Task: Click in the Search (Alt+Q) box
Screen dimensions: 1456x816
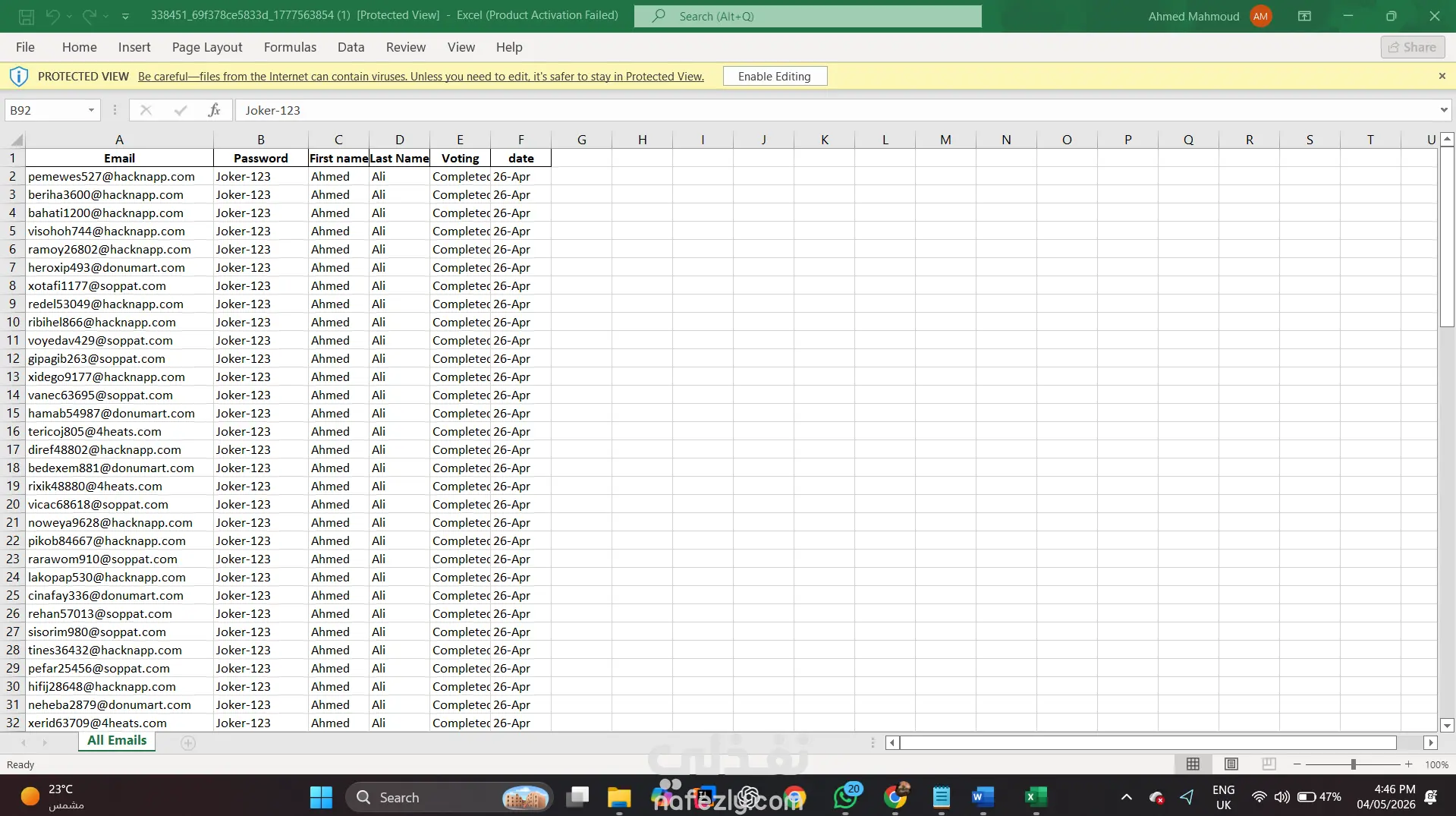Action: pos(807,16)
